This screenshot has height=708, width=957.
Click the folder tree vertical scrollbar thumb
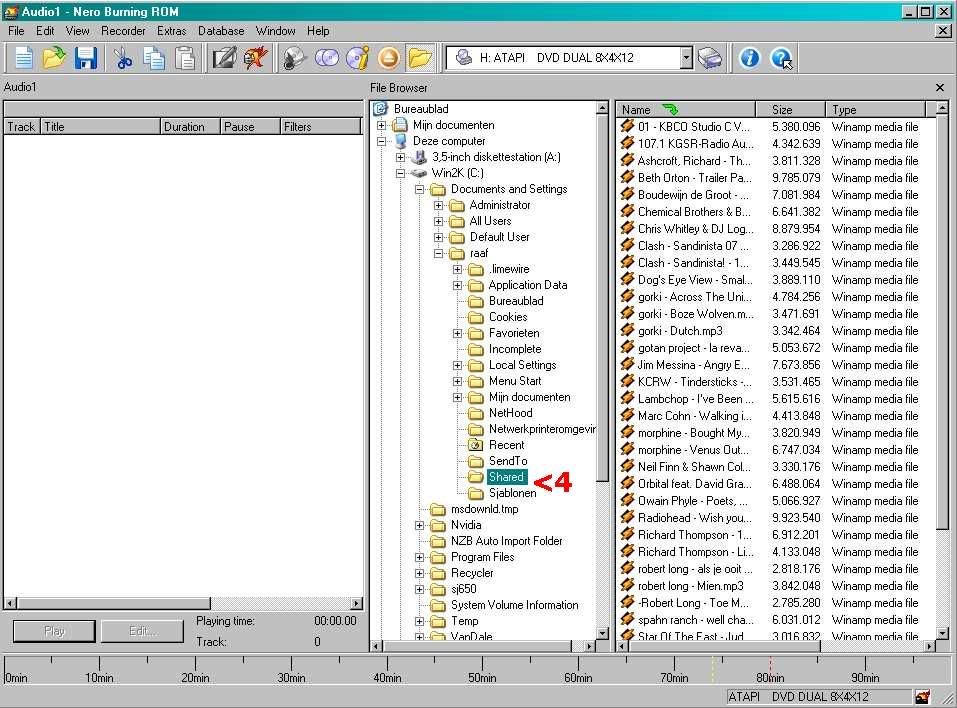click(x=602, y=298)
